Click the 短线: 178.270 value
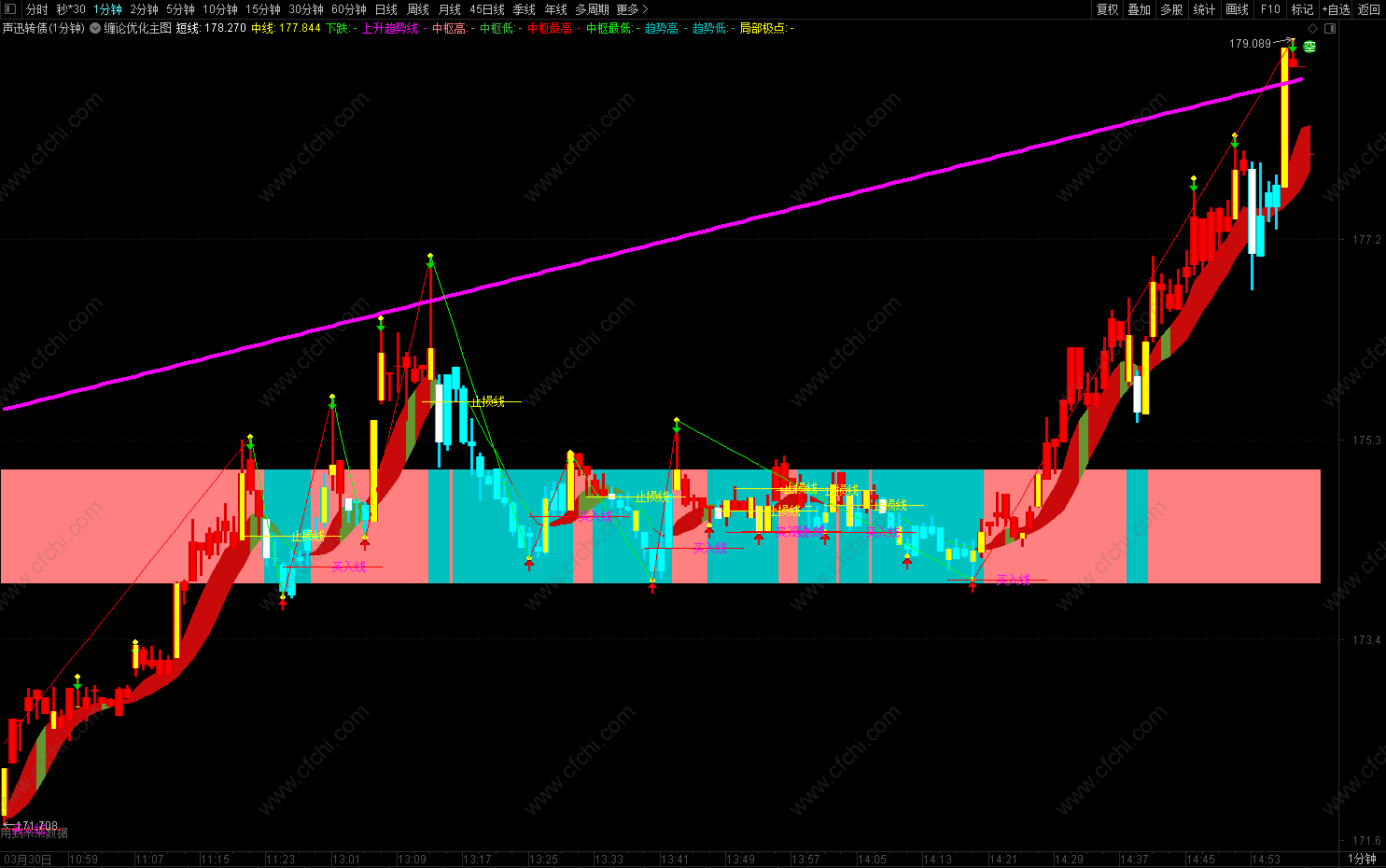Image resolution: width=1386 pixels, height=868 pixels. [212, 28]
